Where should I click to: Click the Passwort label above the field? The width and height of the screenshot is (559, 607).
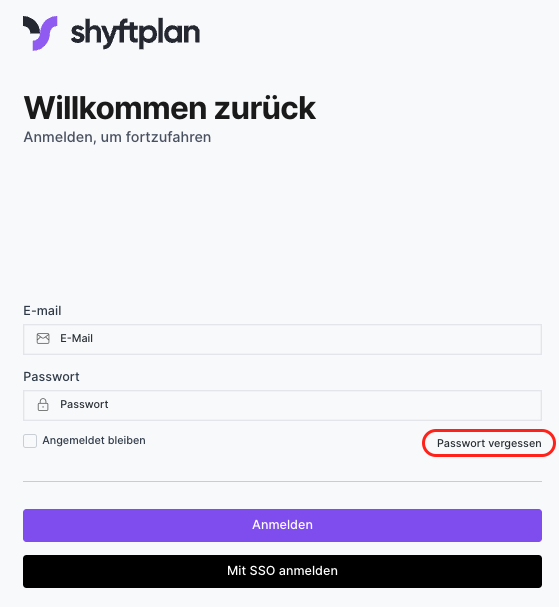tap(51, 377)
